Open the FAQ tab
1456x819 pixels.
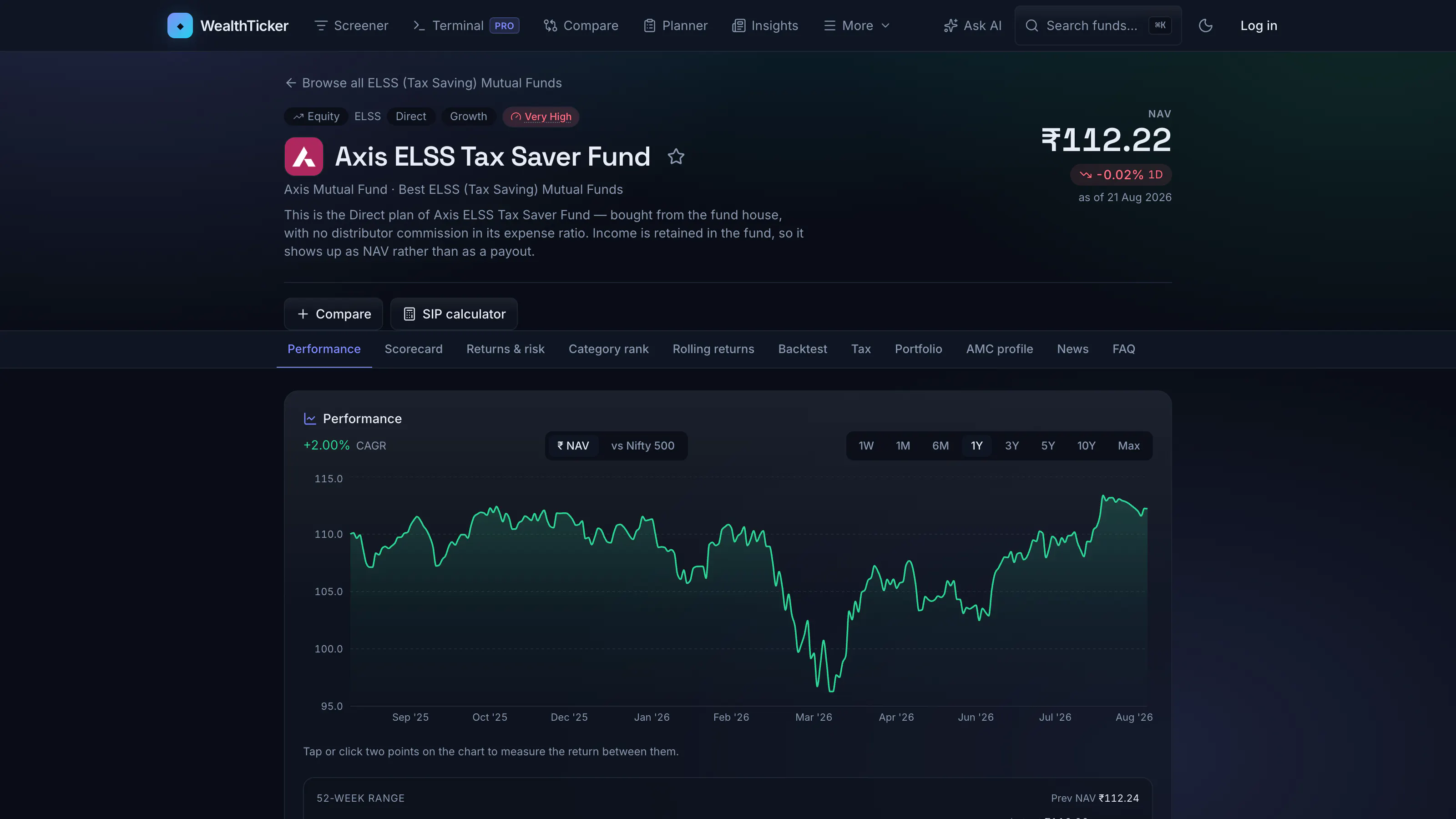pos(1124,349)
